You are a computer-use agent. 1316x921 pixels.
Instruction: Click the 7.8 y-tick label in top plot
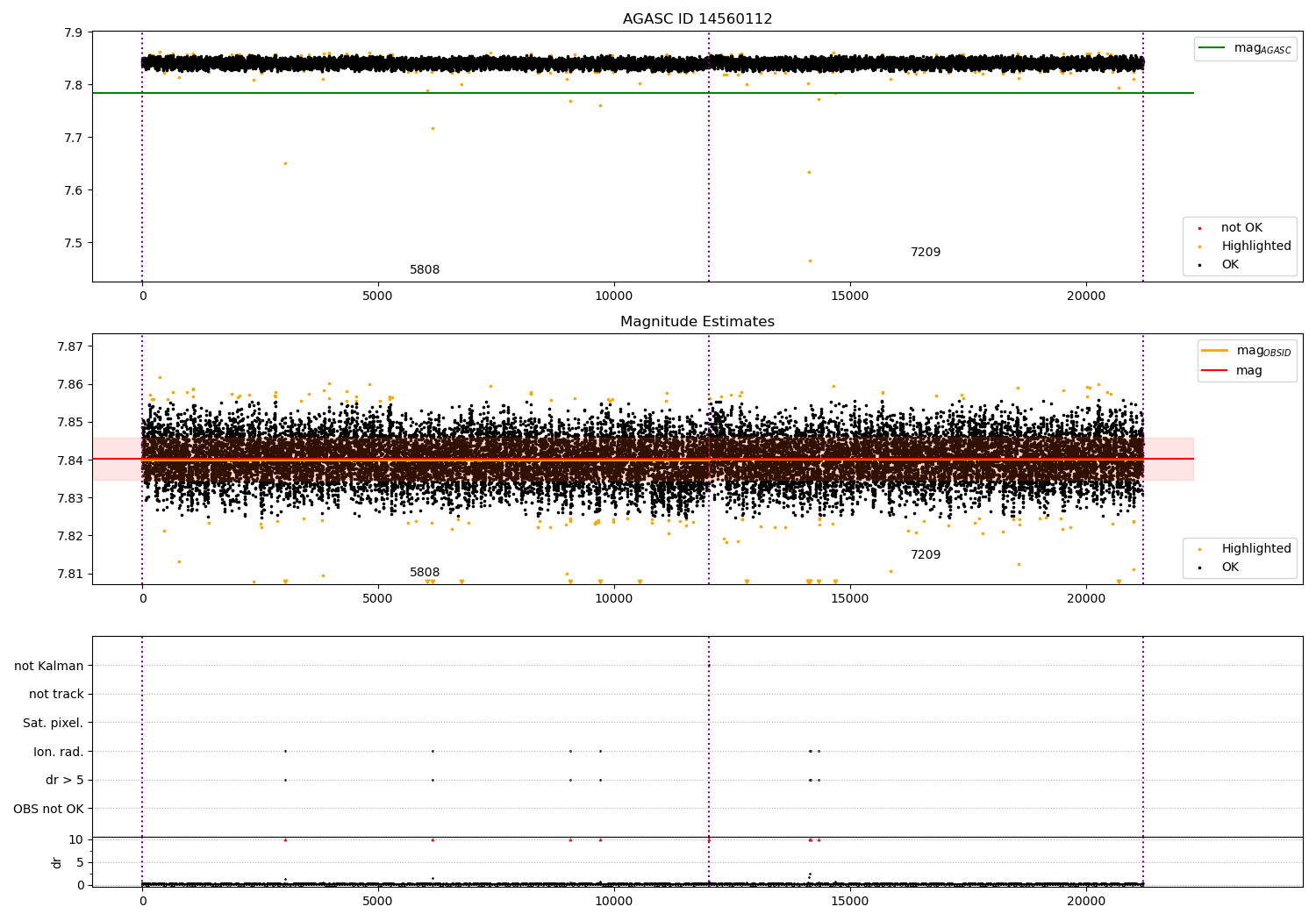pyautogui.click(x=74, y=86)
